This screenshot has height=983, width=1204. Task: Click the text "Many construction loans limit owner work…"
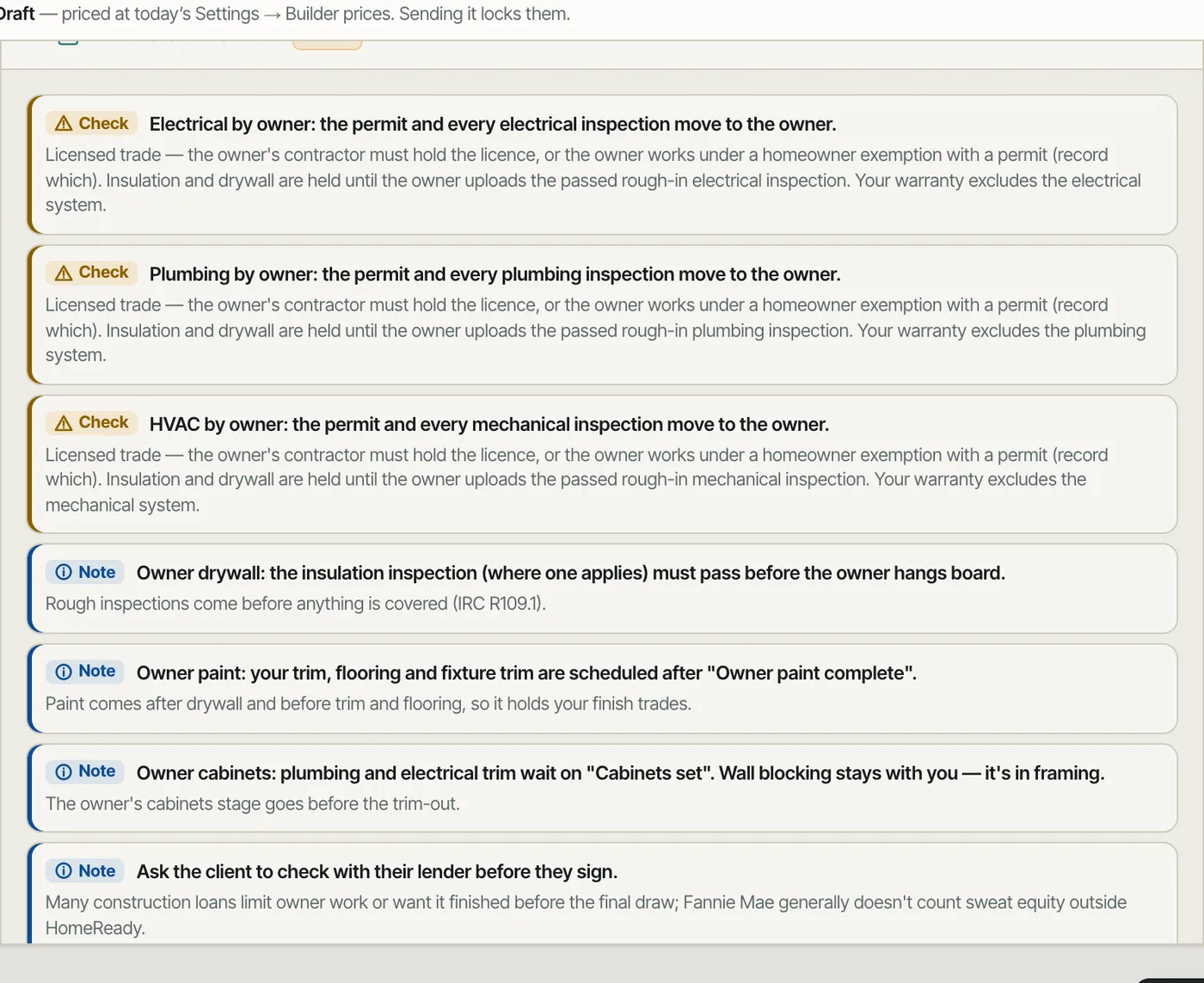click(587, 915)
